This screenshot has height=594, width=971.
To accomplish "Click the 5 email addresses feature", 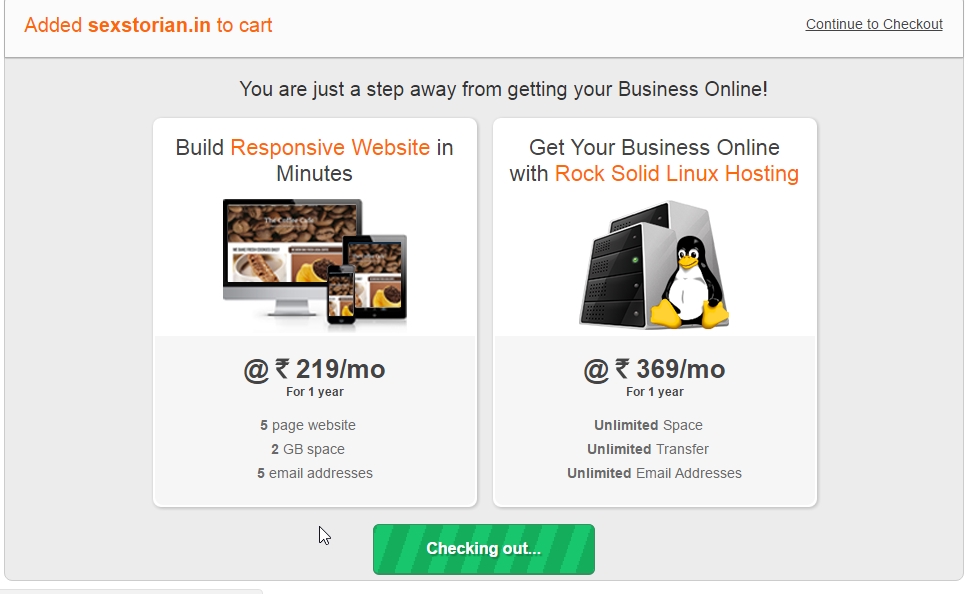I will coord(315,473).
